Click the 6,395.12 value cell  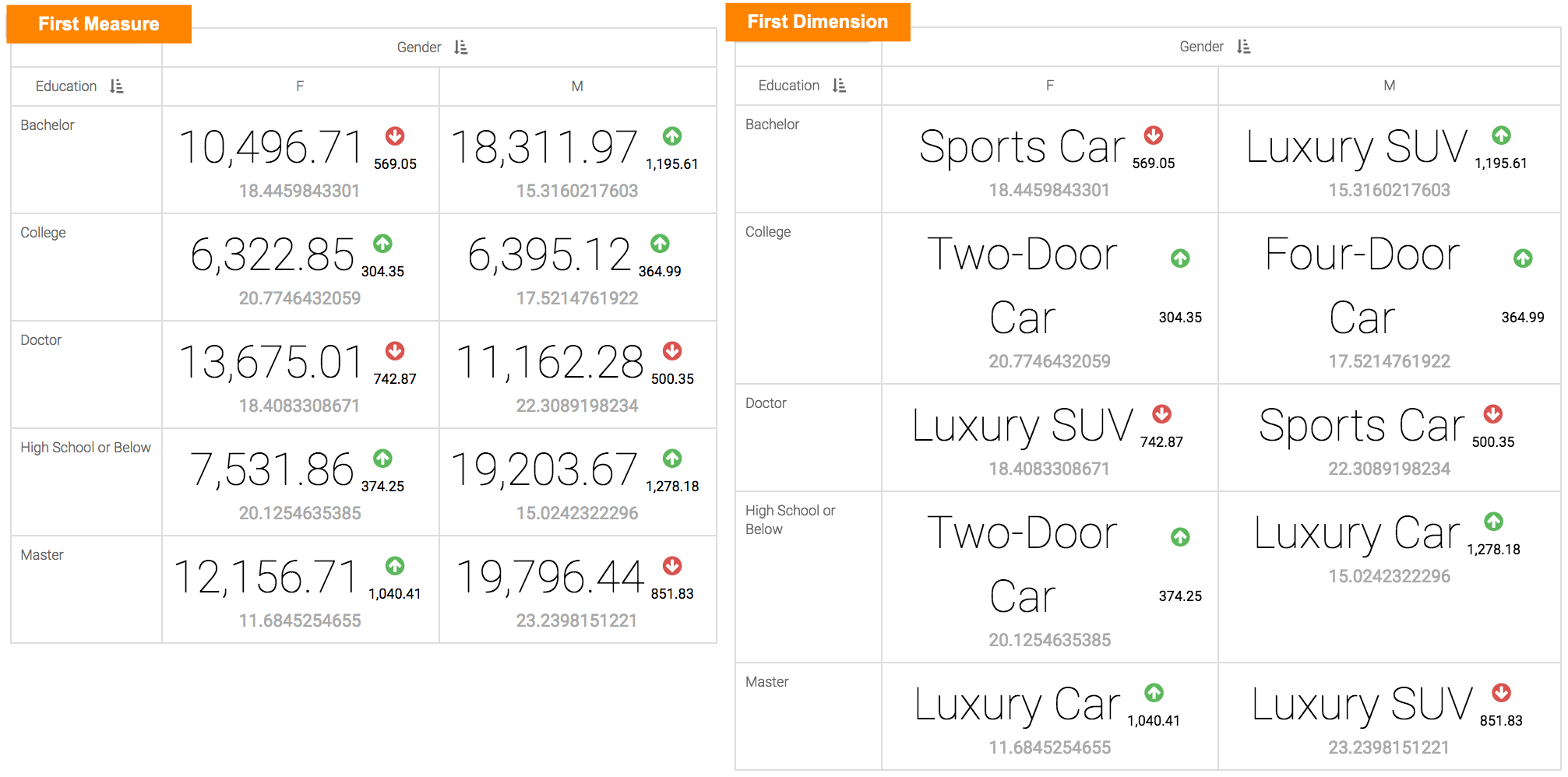(x=549, y=255)
